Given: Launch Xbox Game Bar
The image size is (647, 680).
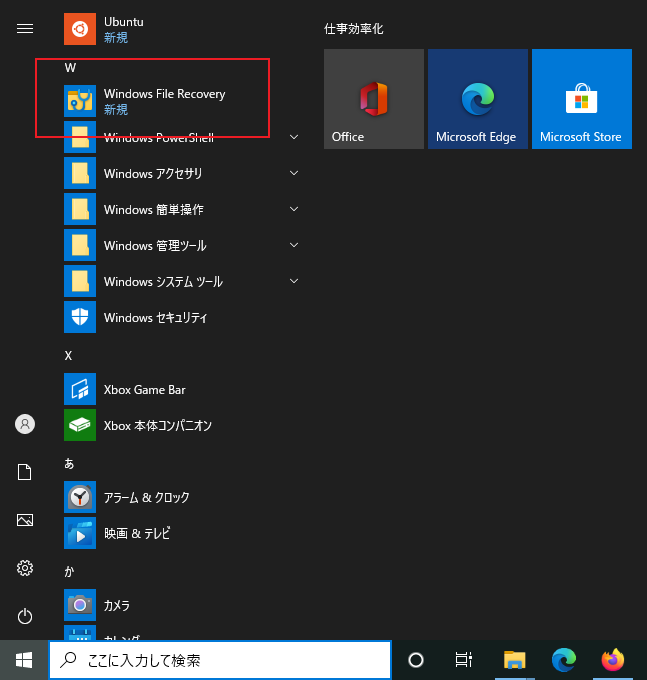Looking at the screenshot, I should click(x=144, y=390).
